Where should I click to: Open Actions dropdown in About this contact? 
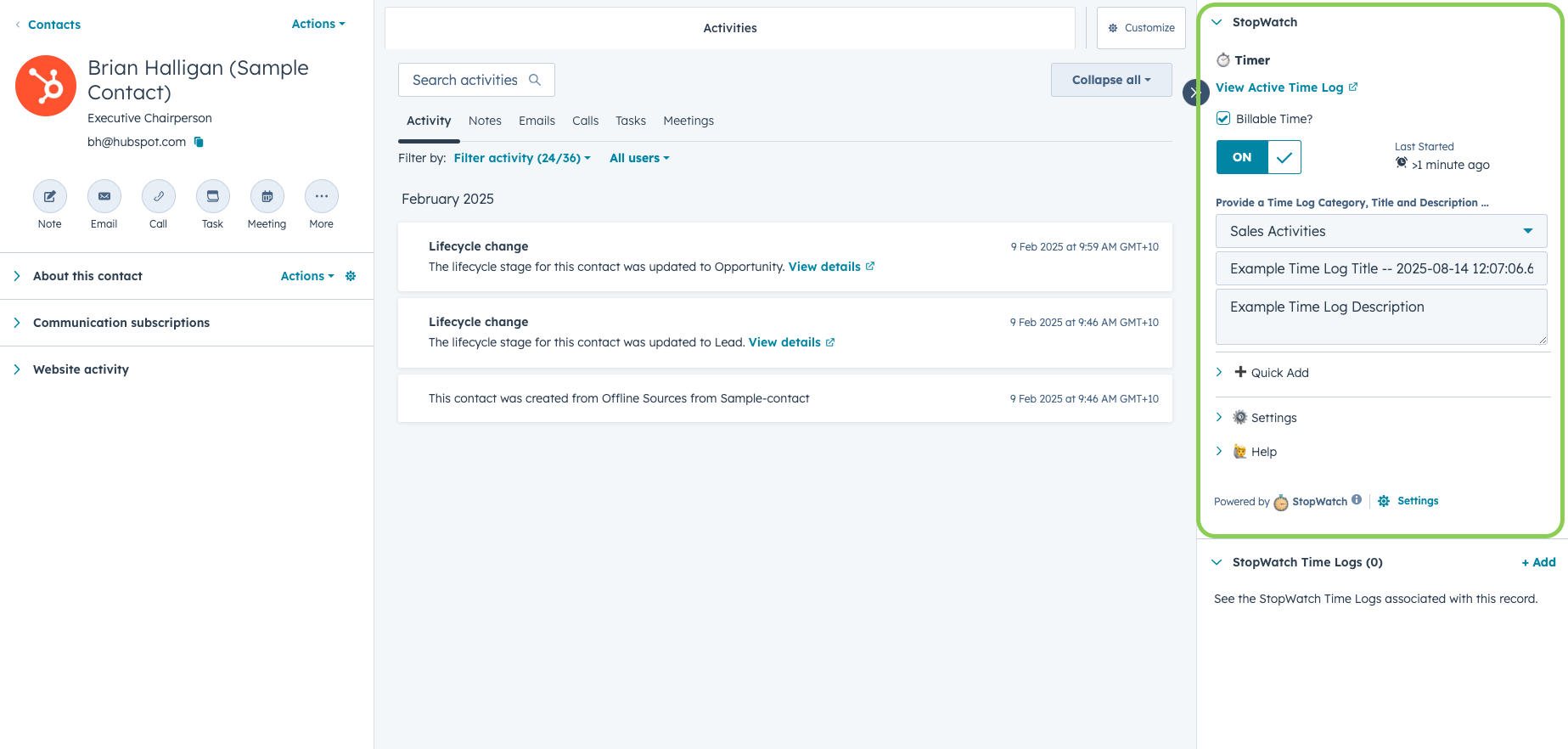pyautogui.click(x=307, y=276)
